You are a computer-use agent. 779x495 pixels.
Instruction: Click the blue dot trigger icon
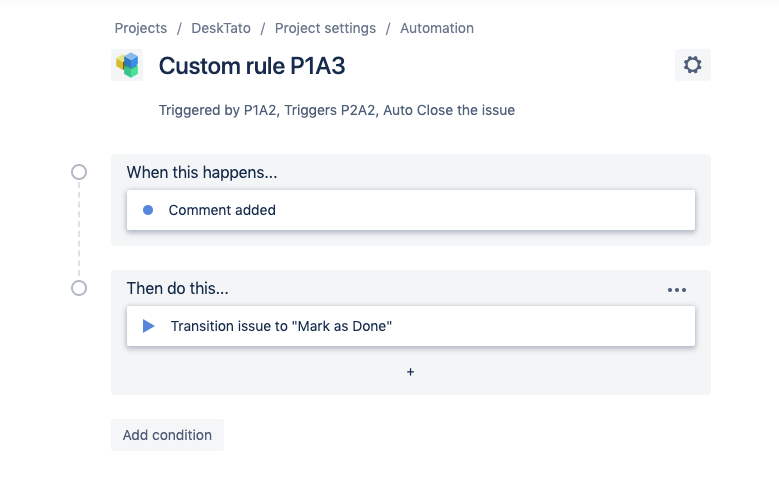[148, 210]
